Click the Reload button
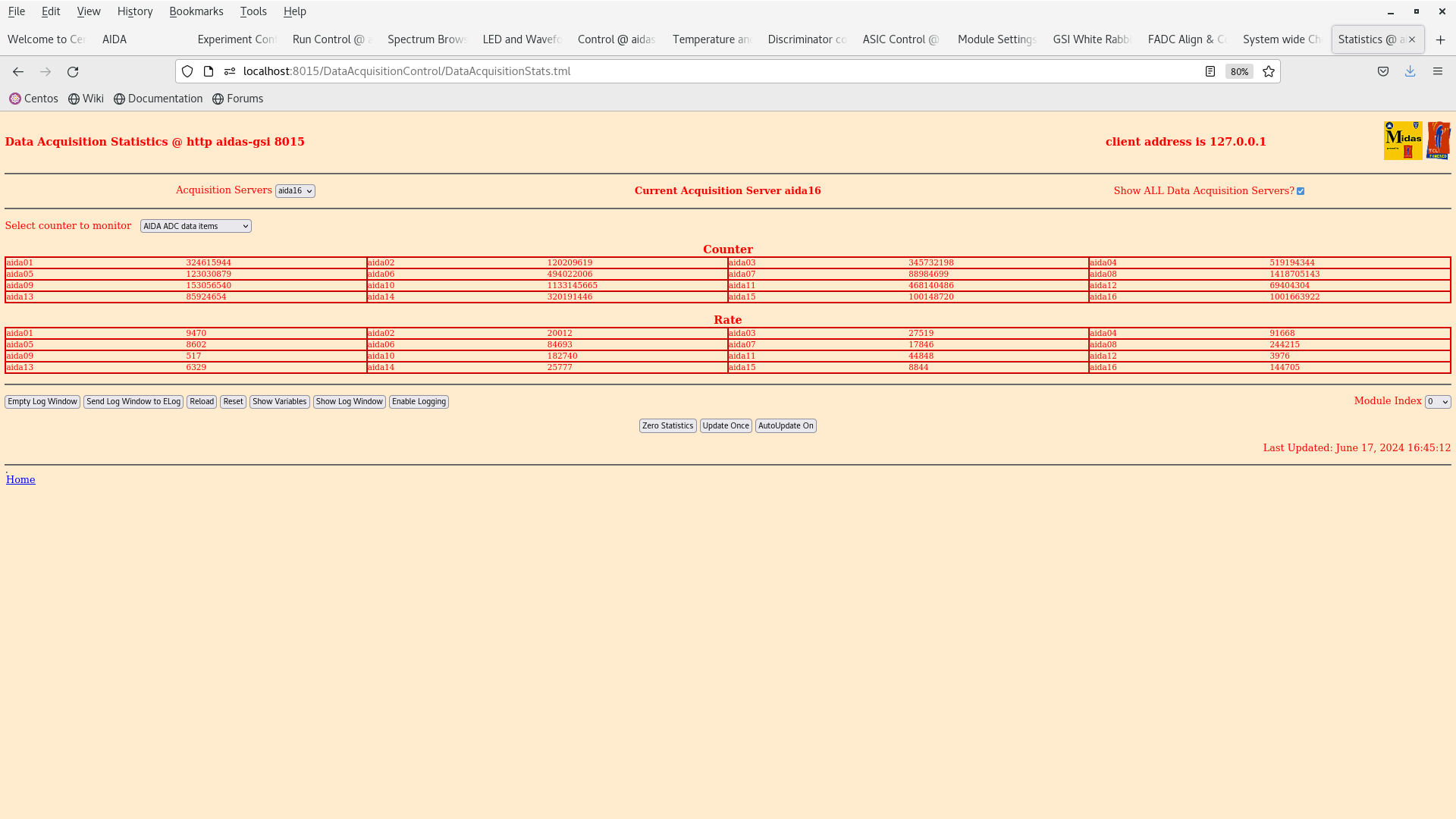This screenshot has height=819, width=1456. pyautogui.click(x=201, y=401)
